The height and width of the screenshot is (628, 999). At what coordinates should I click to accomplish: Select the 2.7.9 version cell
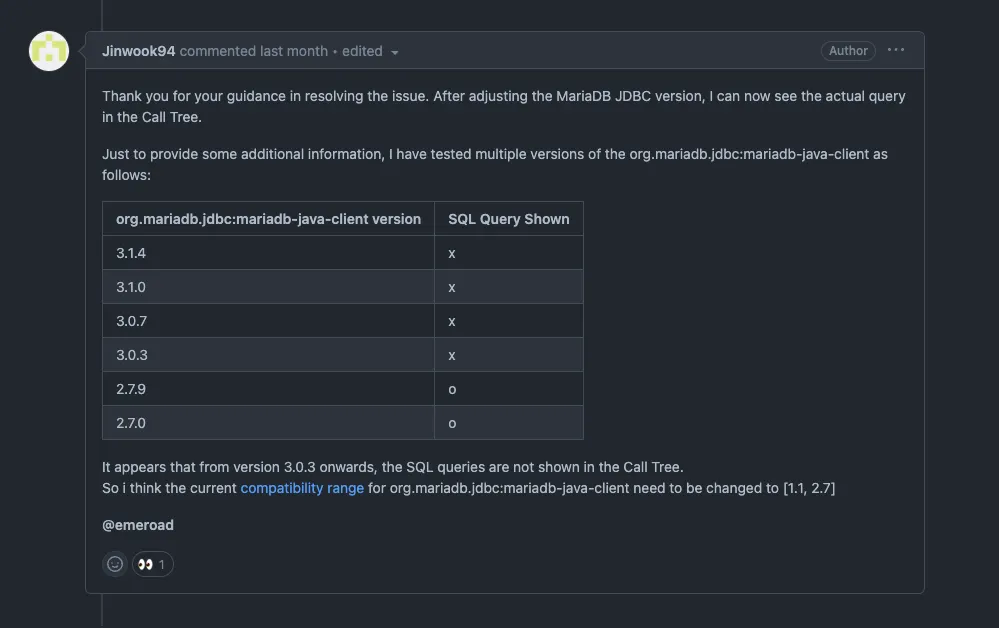click(131, 389)
